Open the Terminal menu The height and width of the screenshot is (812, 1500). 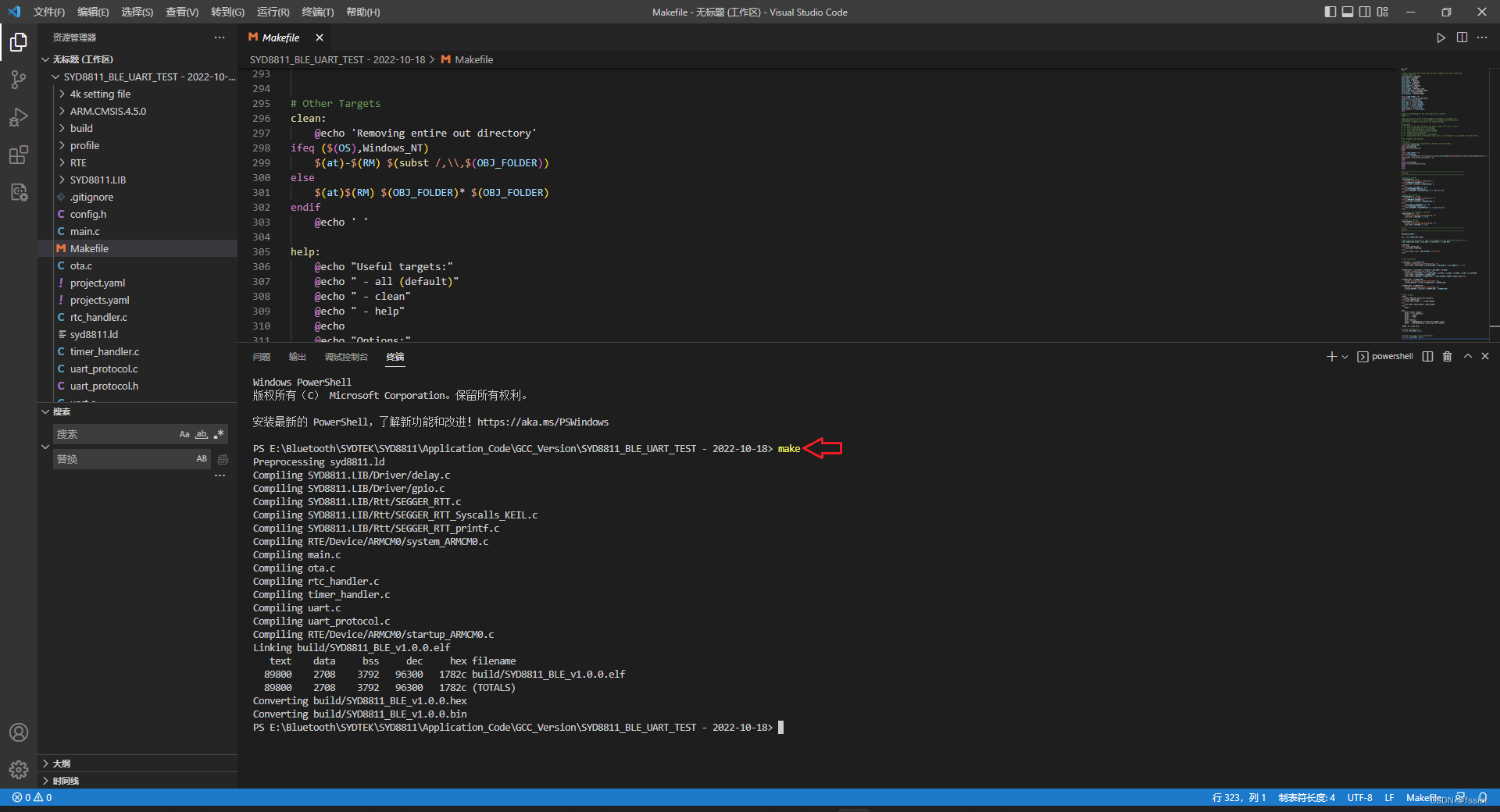pyautogui.click(x=318, y=12)
